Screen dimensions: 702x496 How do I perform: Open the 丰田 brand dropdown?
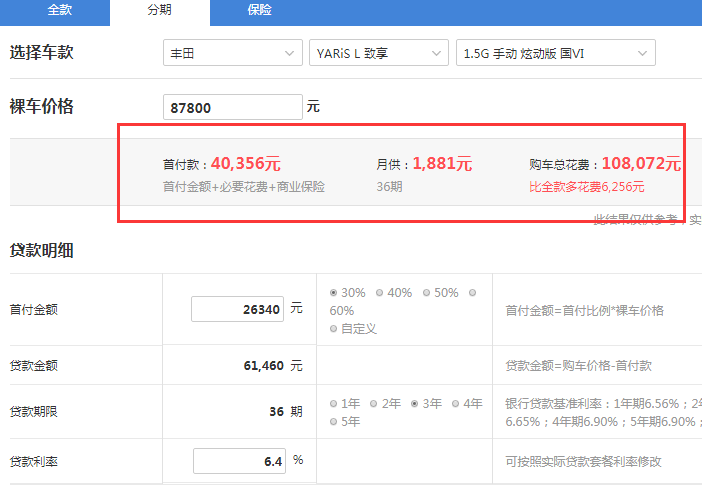point(233,53)
